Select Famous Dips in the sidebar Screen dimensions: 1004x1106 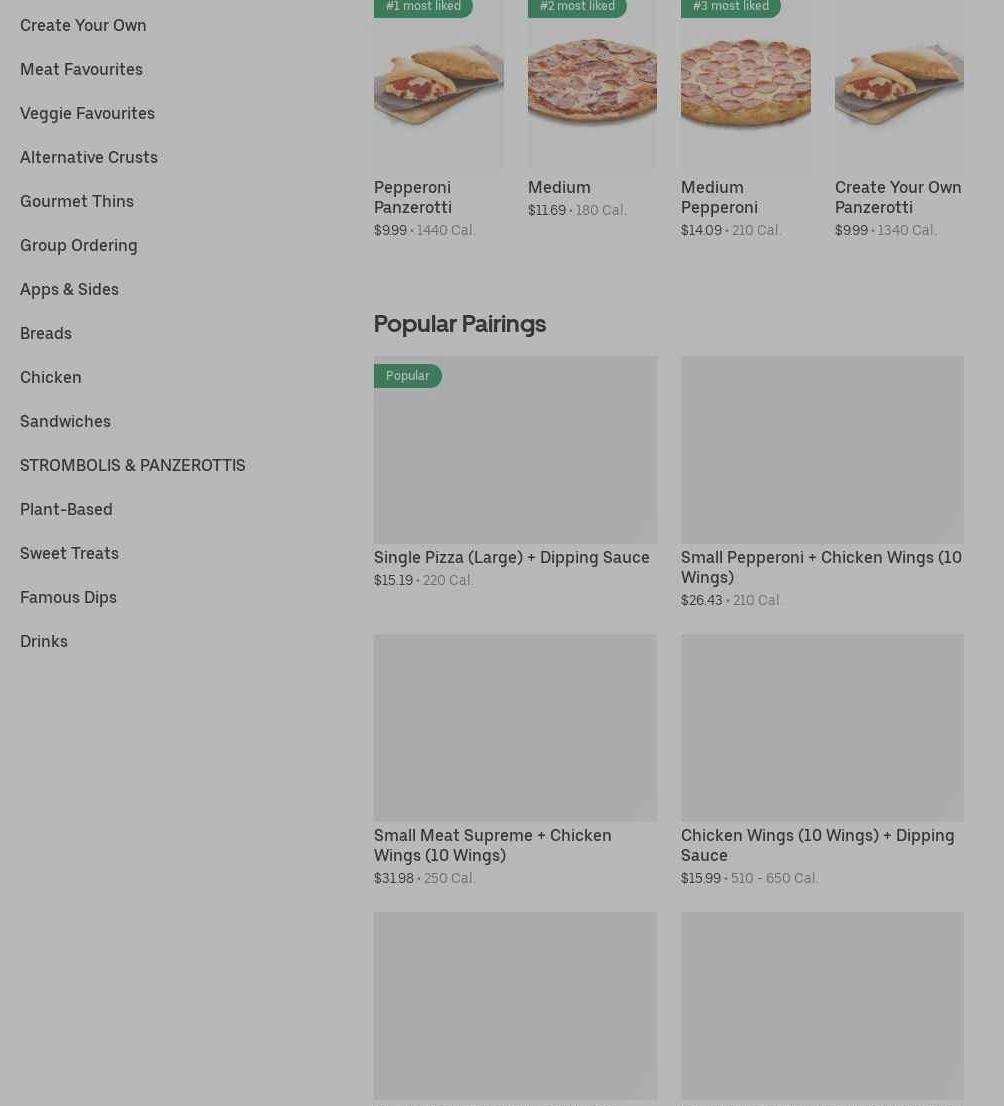68,597
